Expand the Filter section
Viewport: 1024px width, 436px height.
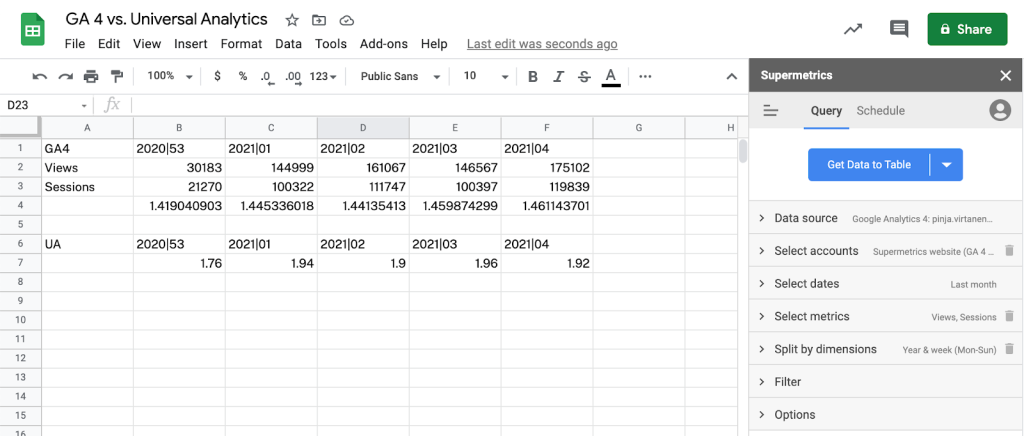click(886, 381)
